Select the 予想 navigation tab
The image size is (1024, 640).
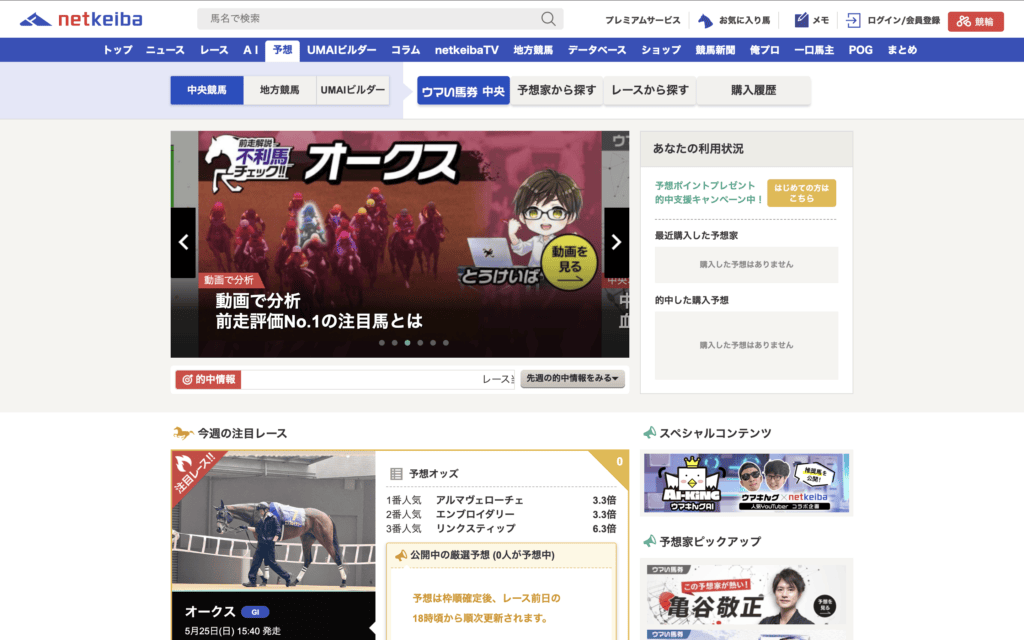(282, 50)
